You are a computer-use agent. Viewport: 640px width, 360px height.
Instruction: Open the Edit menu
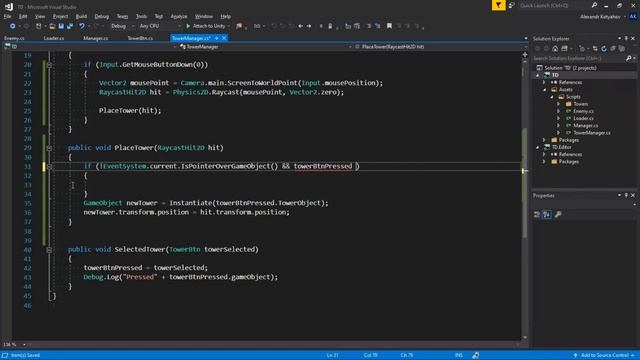(23, 16)
